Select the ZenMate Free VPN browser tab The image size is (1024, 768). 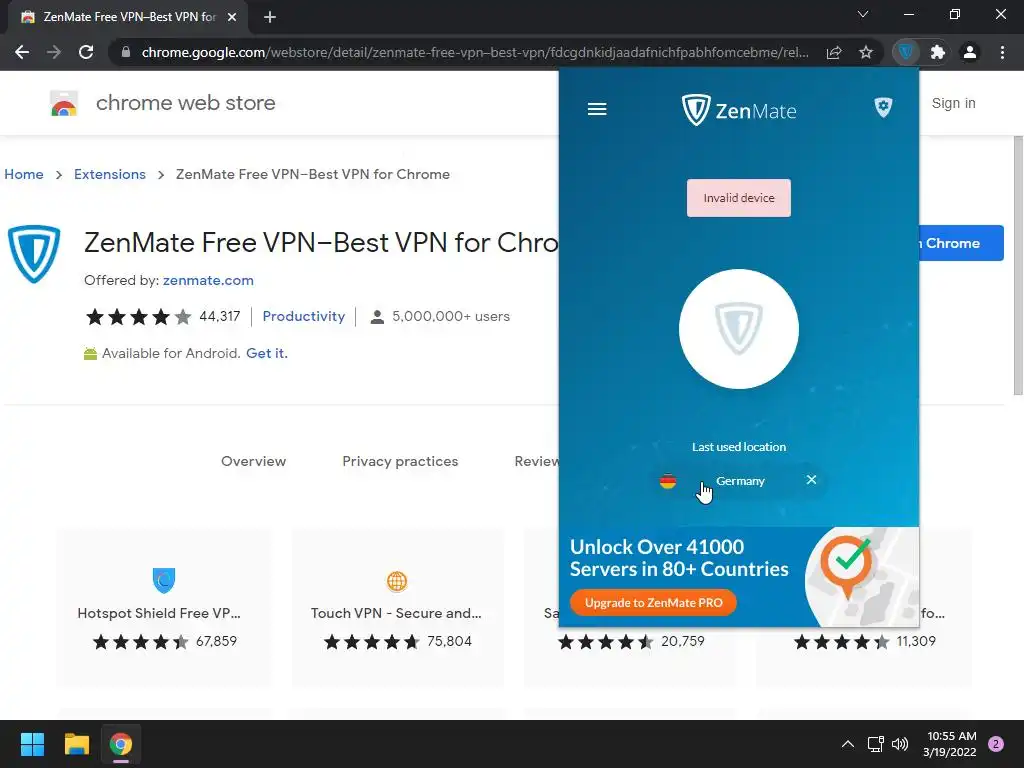128,17
